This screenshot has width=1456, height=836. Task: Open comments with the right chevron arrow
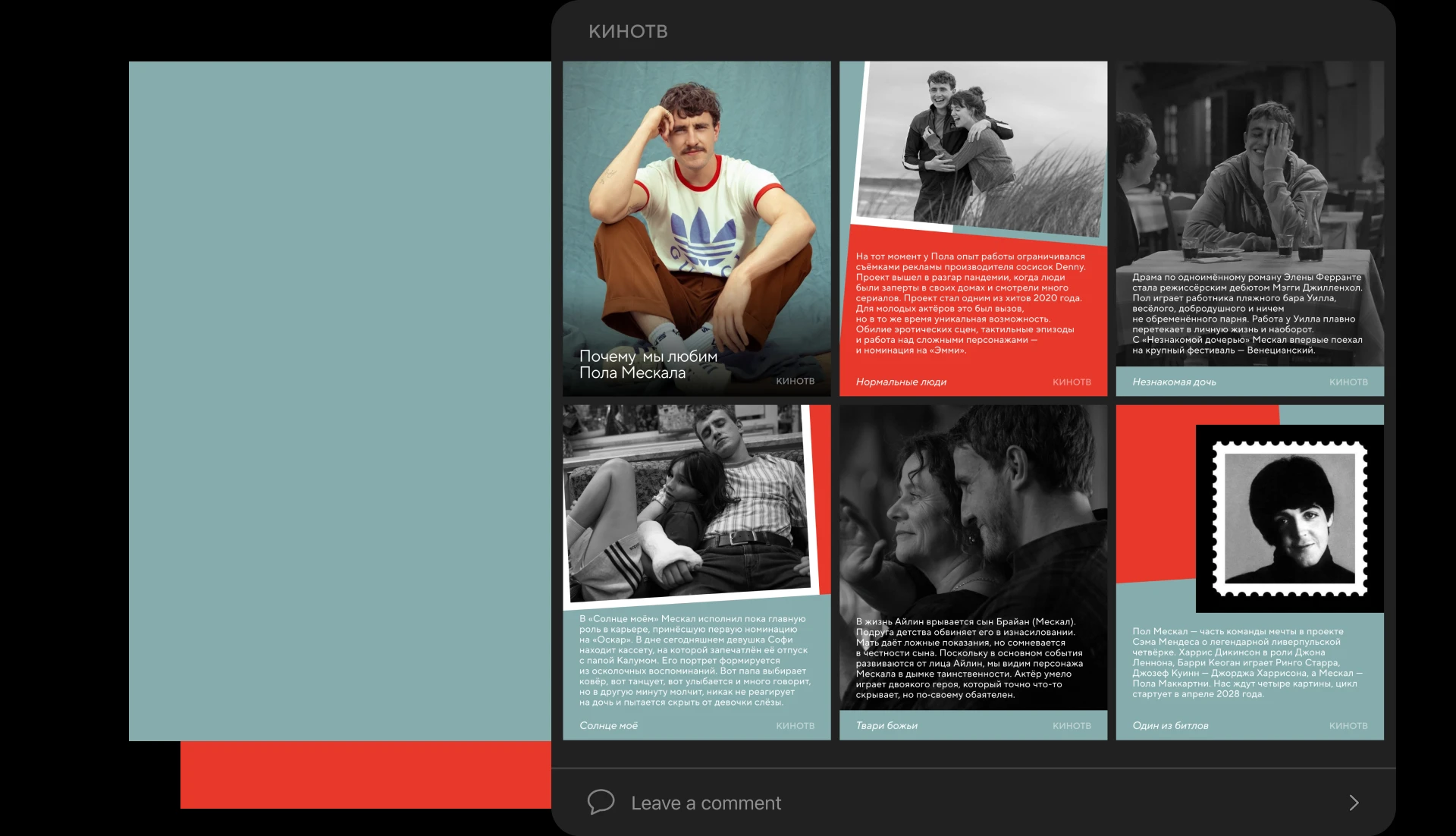(x=1354, y=803)
